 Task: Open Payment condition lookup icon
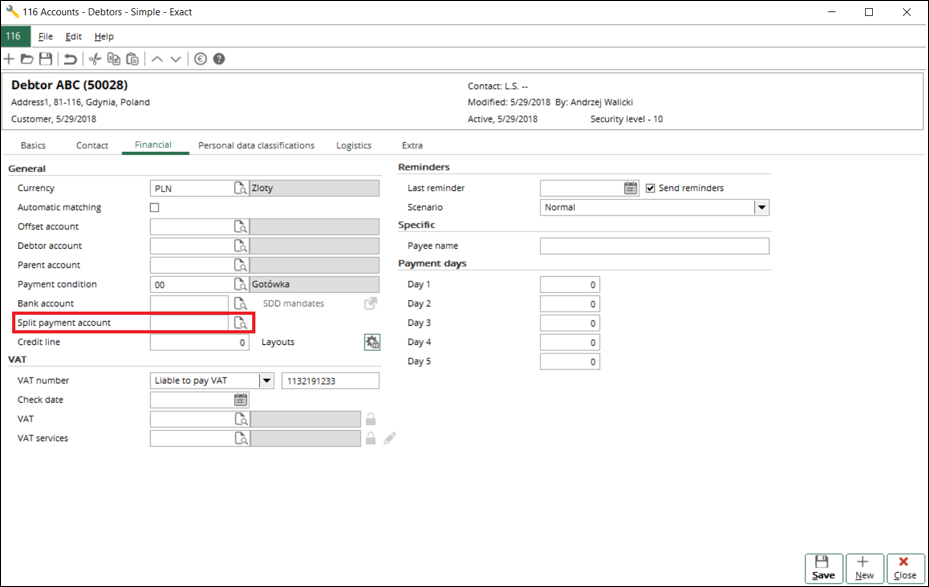[241, 284]
